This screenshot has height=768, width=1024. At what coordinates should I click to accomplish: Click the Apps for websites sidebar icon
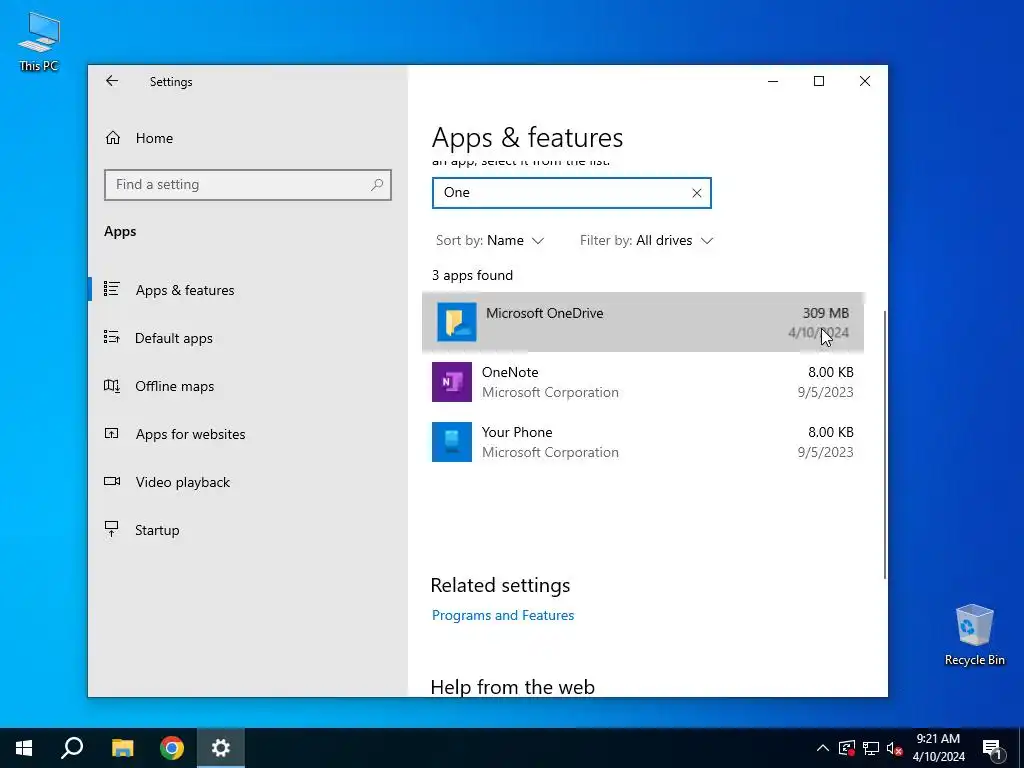coord(112,434)
